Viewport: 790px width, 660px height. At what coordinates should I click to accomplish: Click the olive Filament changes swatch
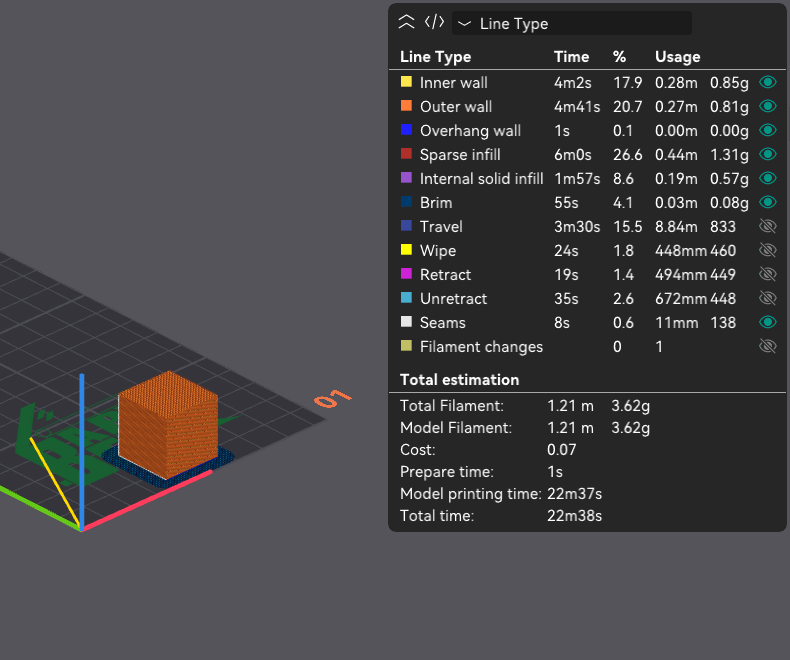click(x=406, y=346)
